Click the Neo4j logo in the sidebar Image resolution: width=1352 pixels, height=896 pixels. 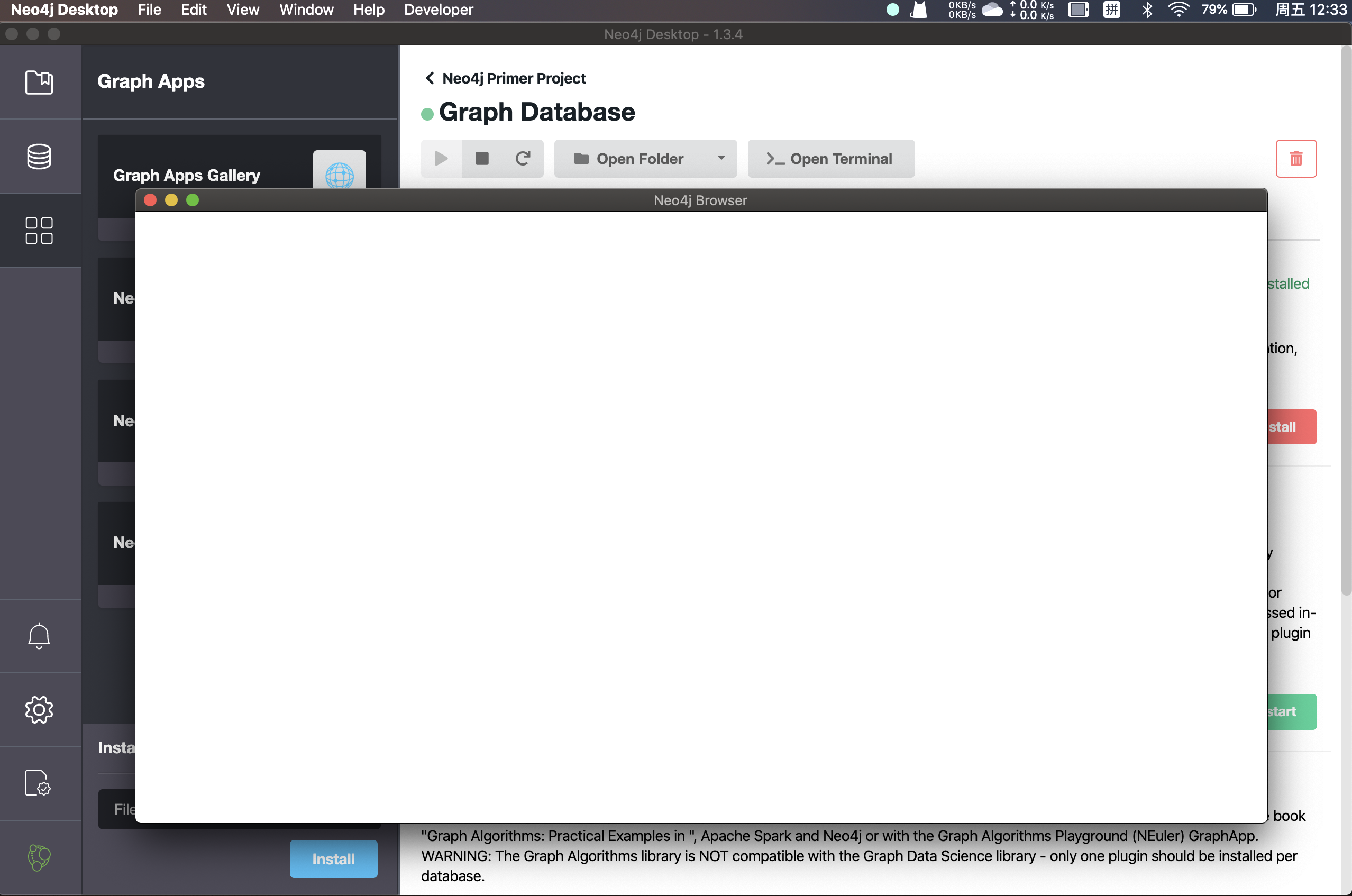(x=39, y=857)
